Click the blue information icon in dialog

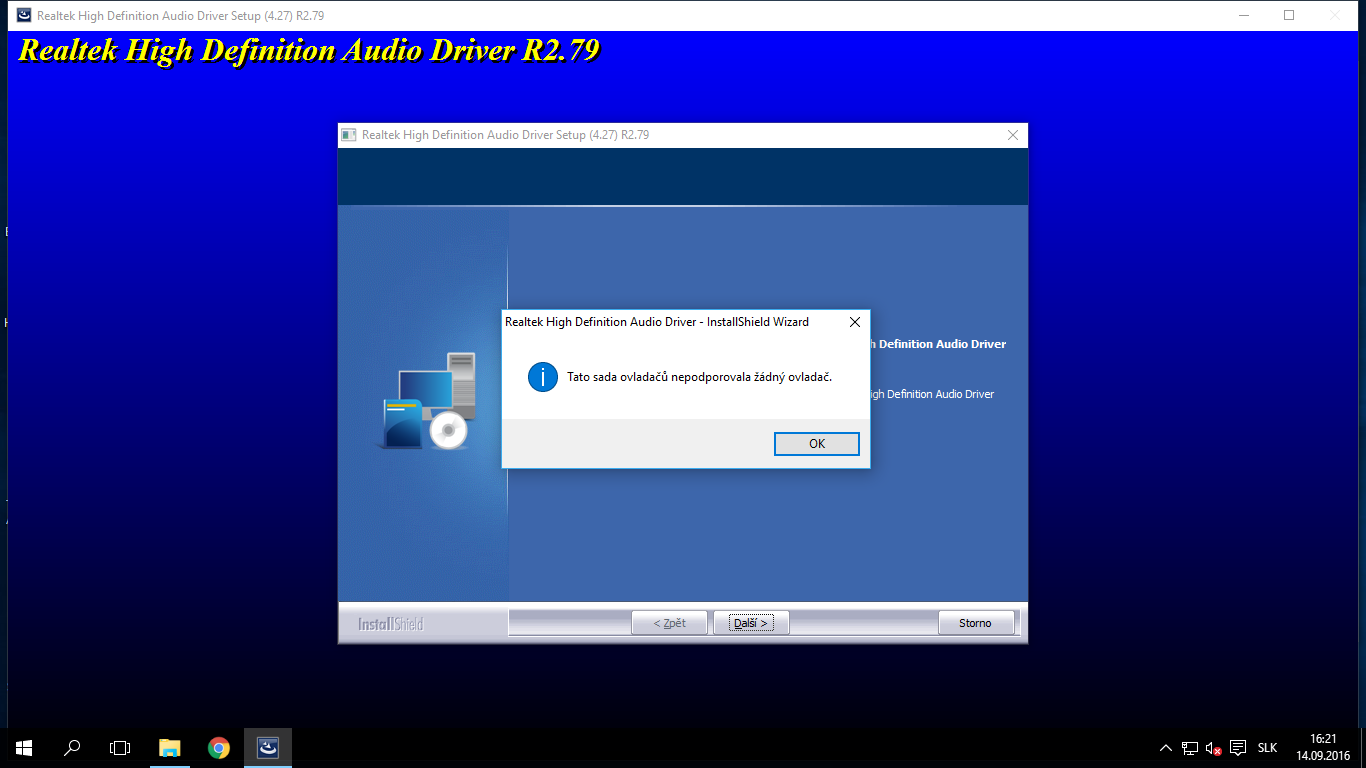point(542,377)
